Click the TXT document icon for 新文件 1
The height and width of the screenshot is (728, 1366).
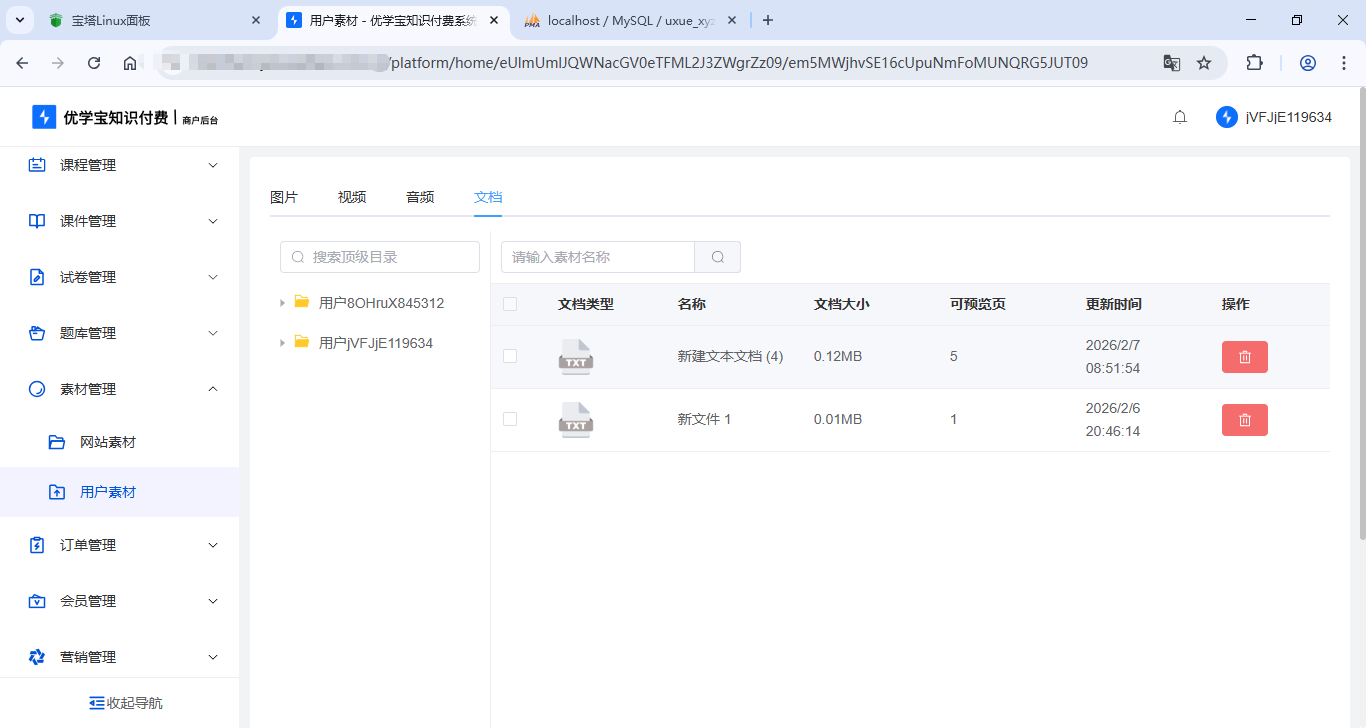coord(575,419)
